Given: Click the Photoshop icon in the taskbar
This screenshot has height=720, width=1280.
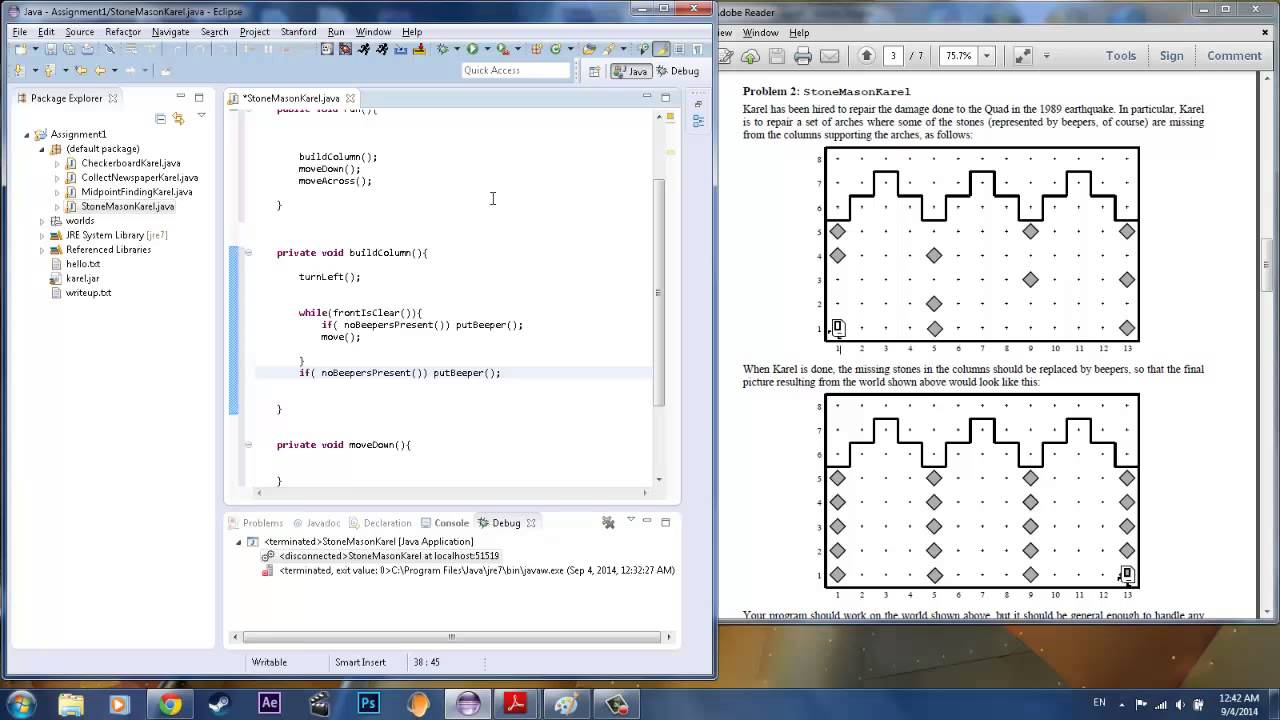Looking at the screenshot, I should [368, 703].
